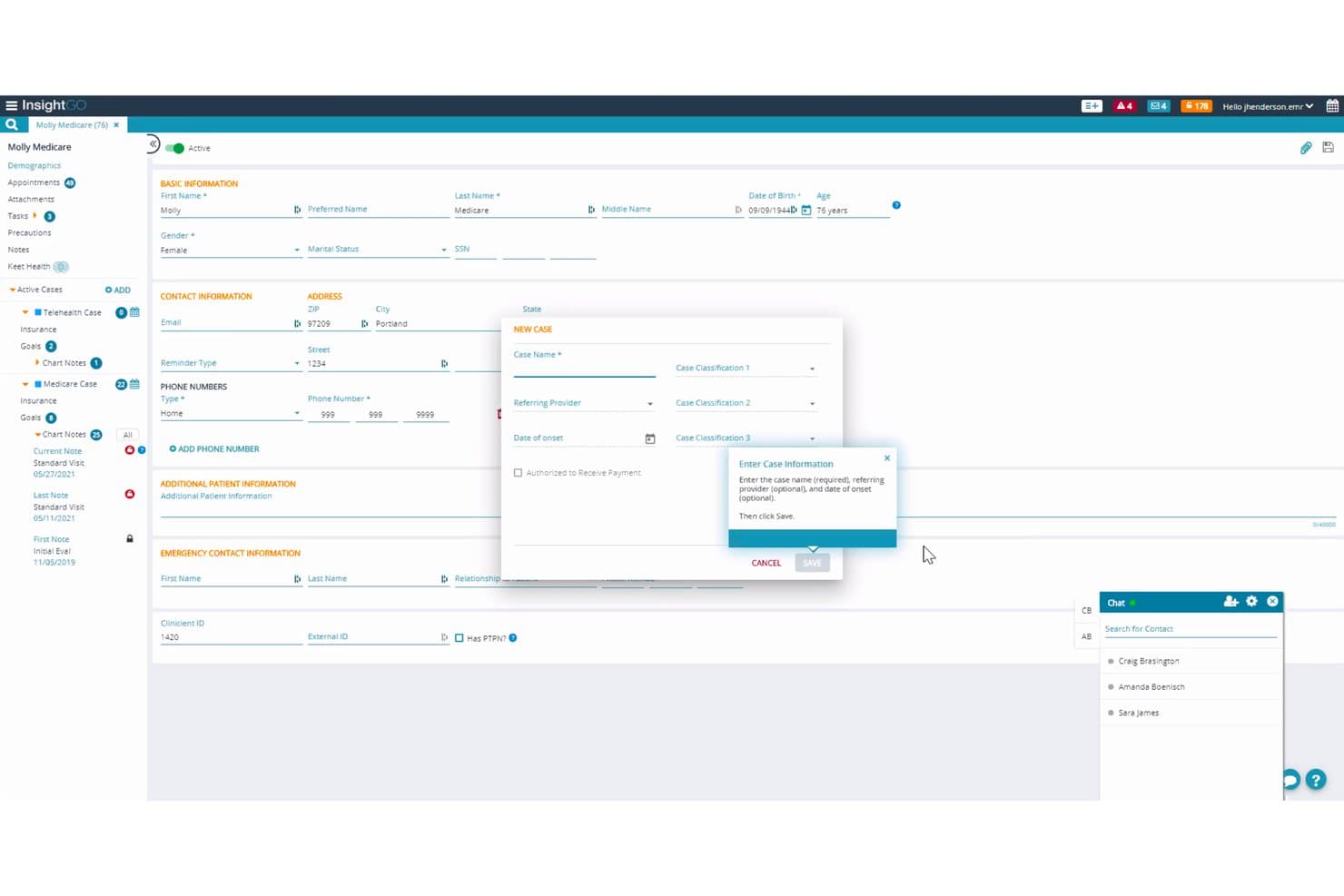Image resolution: width=1344 pixels, height=896 pixels.
Task: Click the white add-list icon in top bar
Action: (x=1092, y=106)
